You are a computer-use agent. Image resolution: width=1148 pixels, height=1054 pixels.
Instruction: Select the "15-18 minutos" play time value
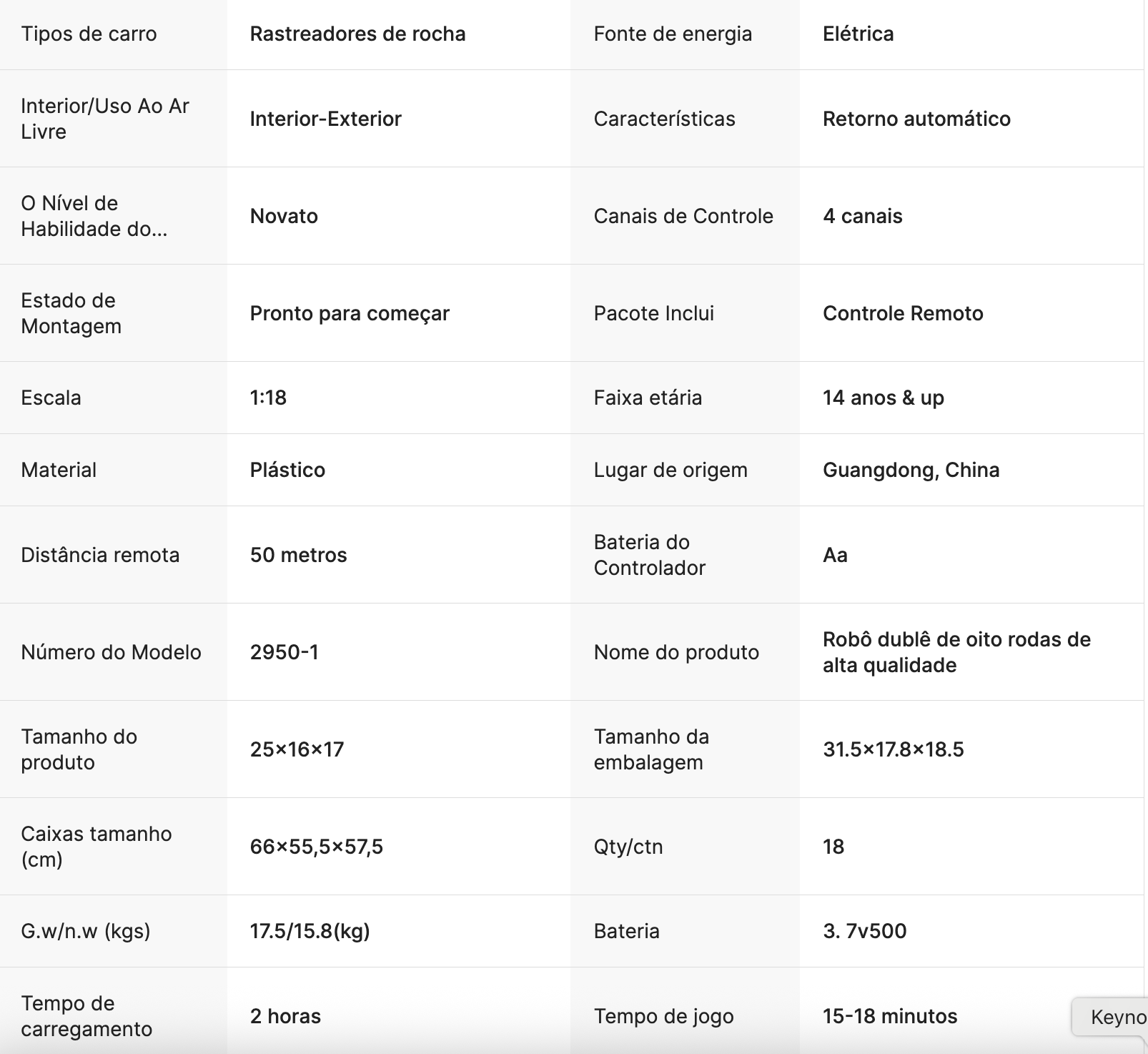click(889, 1016)
